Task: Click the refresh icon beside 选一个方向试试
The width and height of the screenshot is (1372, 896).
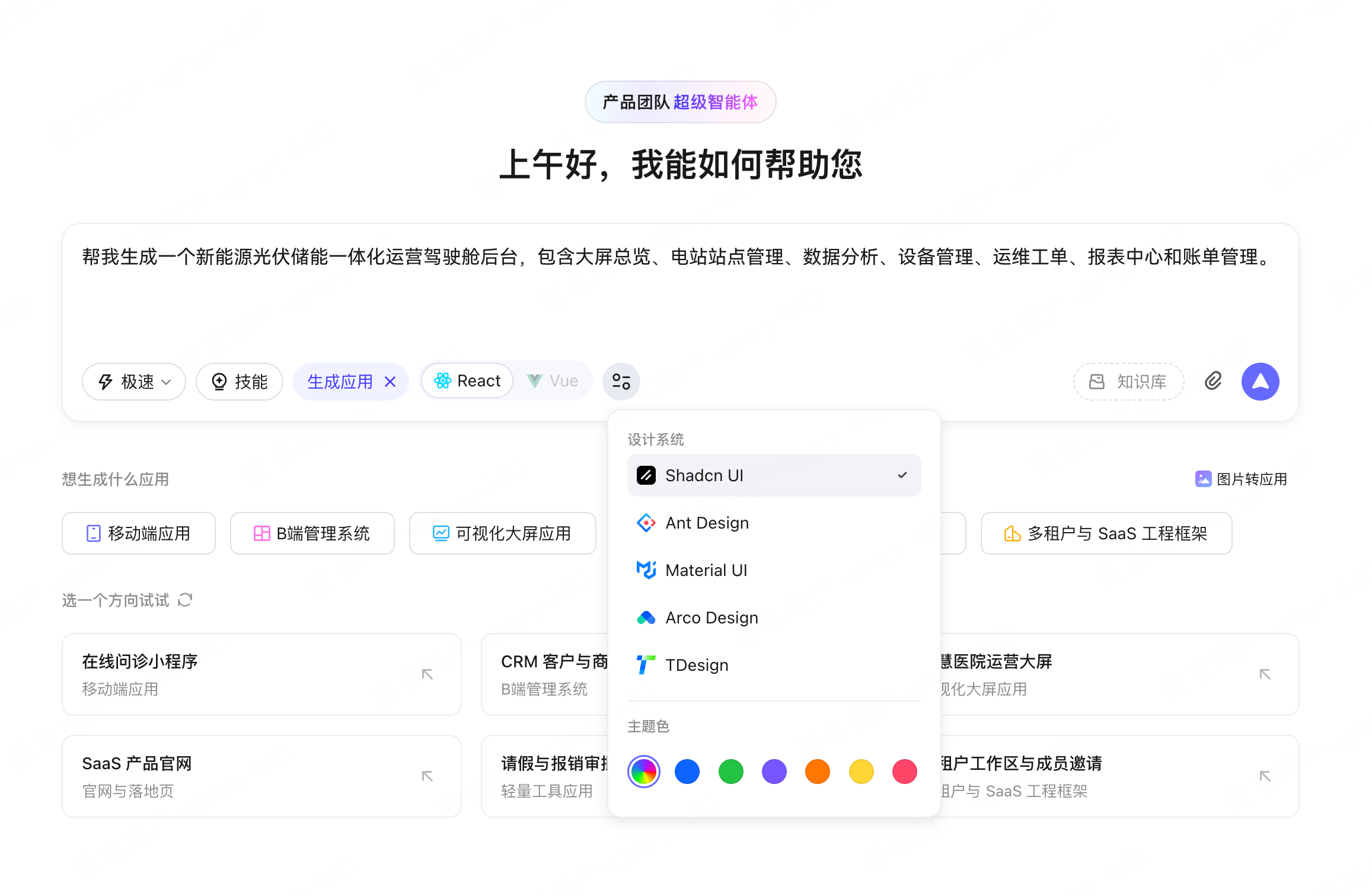Action: click(x=185, y=600)
